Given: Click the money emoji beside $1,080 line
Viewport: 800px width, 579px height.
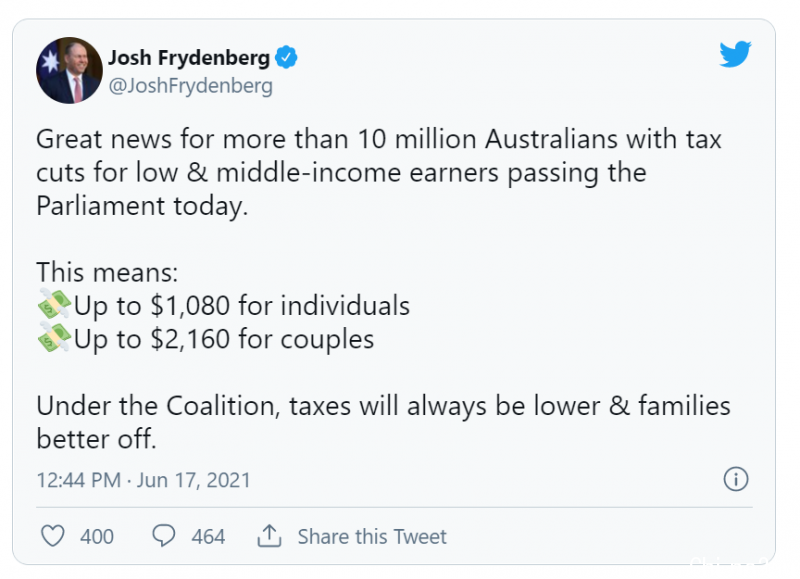Looking at the screenshot, I should pyautogui.click(x=54, y=305).
